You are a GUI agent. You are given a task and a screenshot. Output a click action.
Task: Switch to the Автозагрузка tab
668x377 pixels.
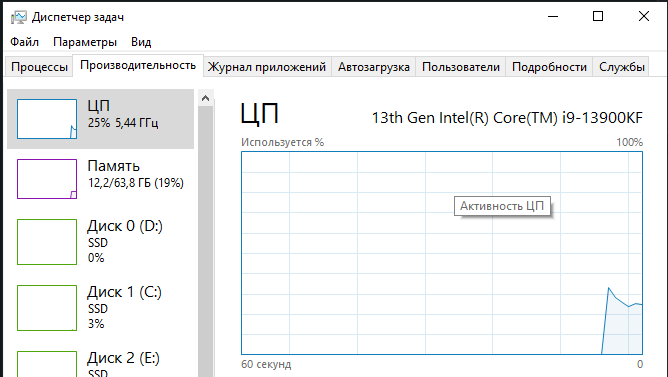pos(374,67)
